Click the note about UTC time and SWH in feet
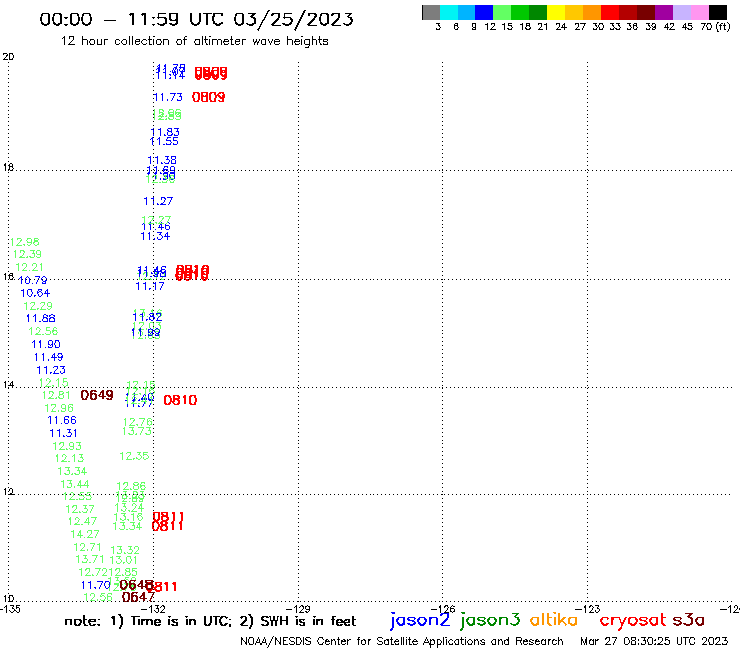740x650 pixels. [210, 621]
